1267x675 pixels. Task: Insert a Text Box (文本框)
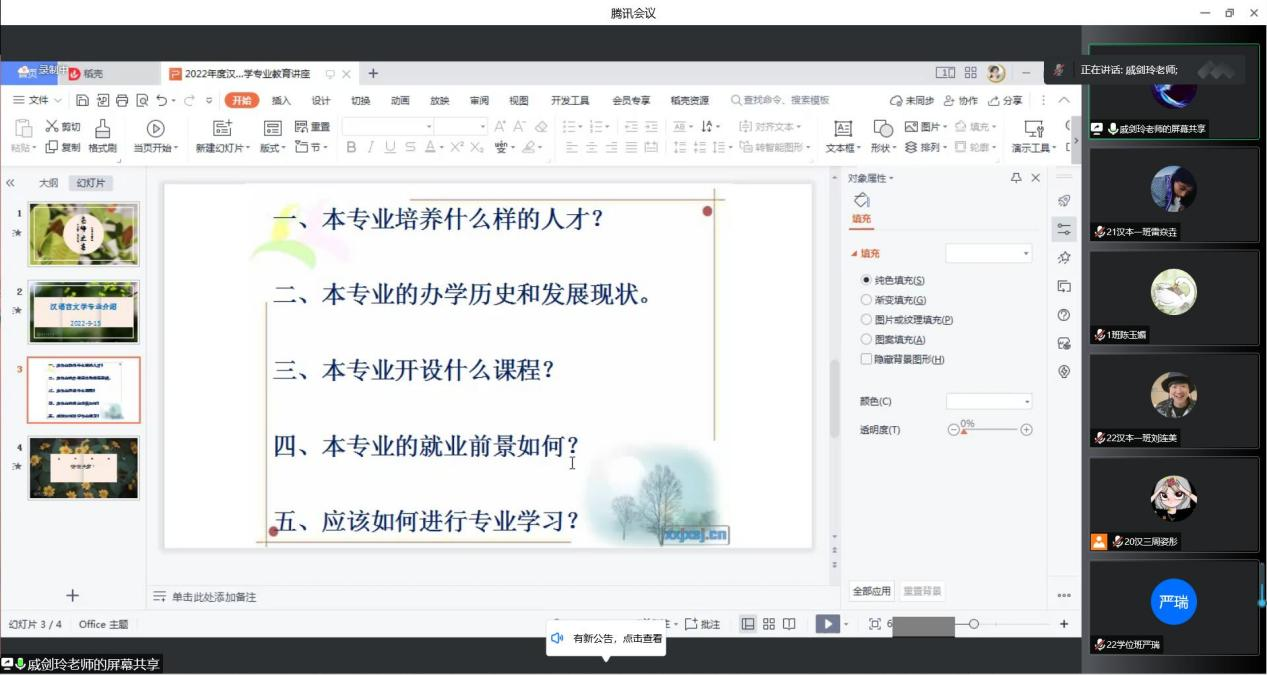843,135
